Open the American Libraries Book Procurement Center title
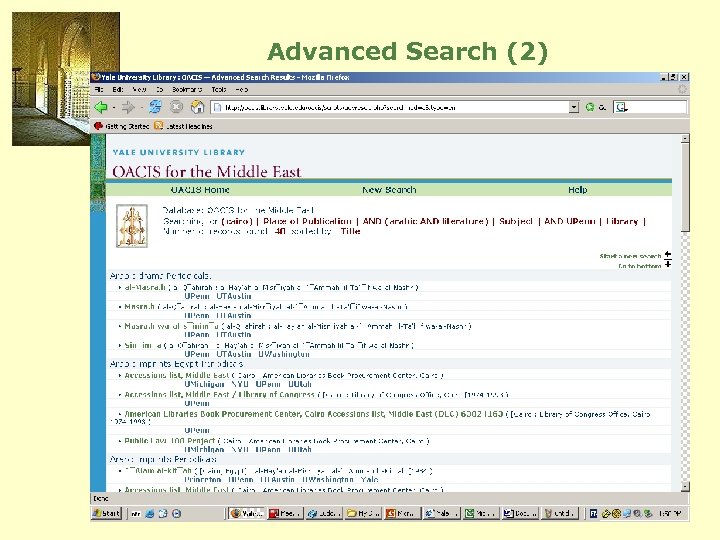Image resolution: width=720 pixels, height=540 pixels. click(314, 414)
